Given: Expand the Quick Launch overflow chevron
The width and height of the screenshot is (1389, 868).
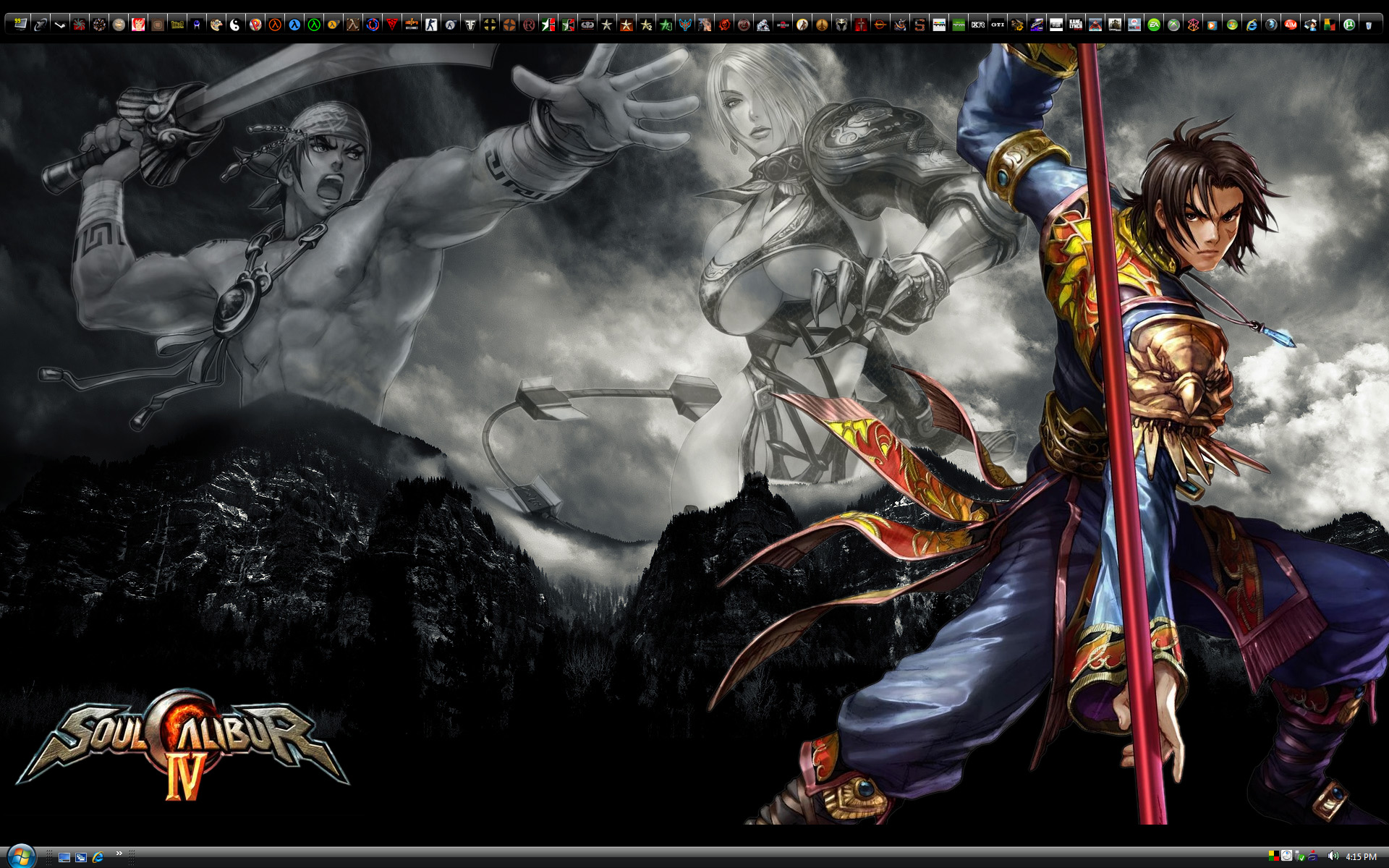Looking at the screenshot, I should (119, 854).
